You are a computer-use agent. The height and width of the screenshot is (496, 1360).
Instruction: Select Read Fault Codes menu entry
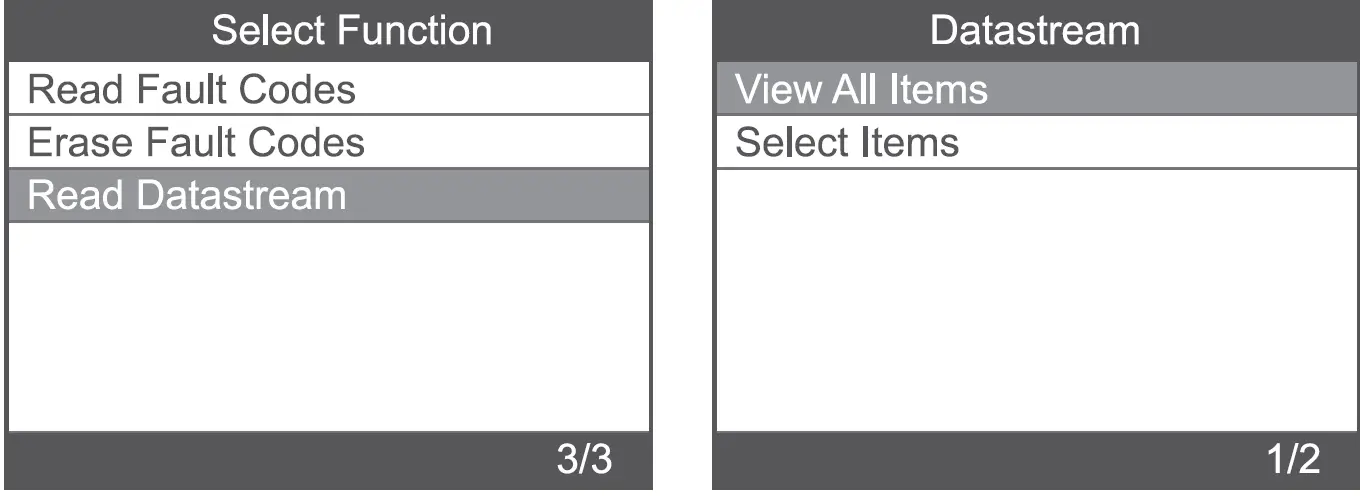click(191, 90)
